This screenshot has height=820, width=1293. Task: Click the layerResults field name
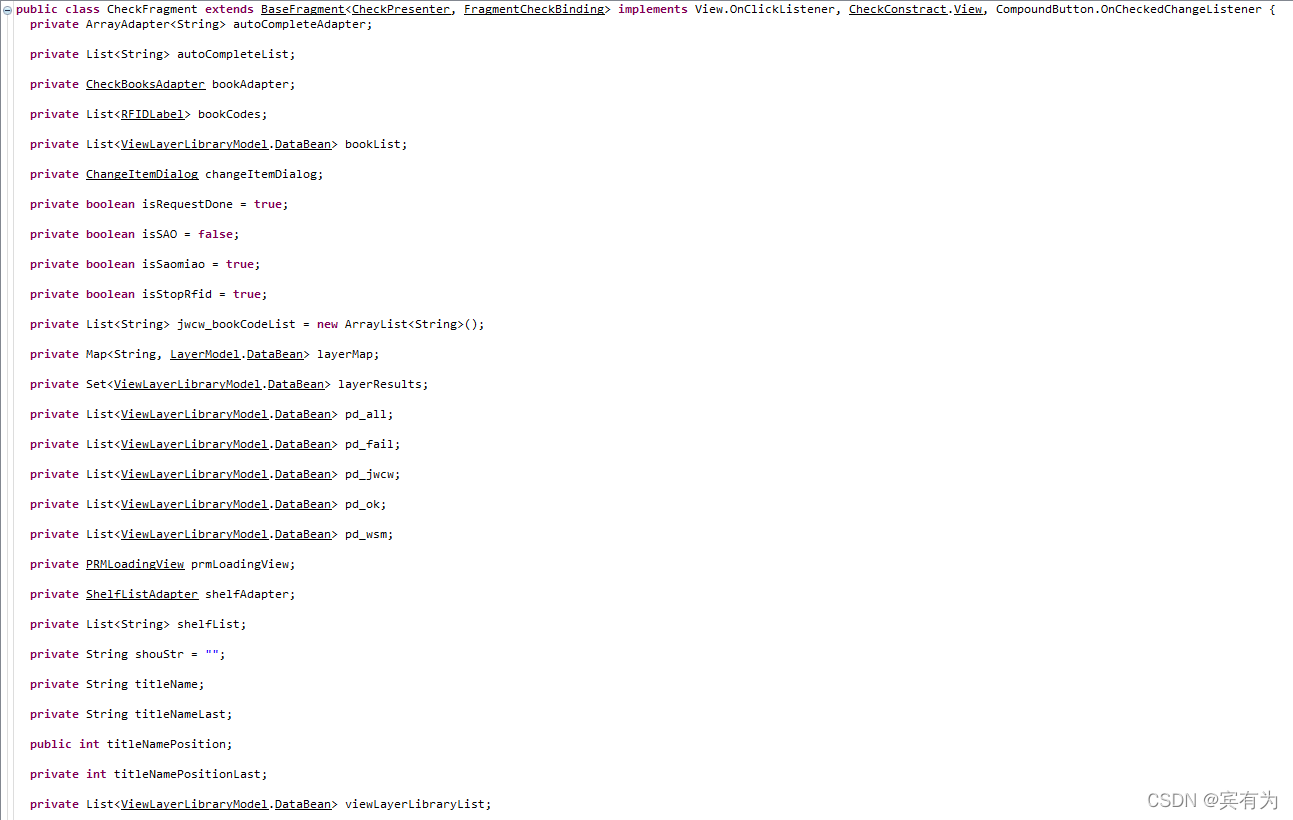point(380,384)
